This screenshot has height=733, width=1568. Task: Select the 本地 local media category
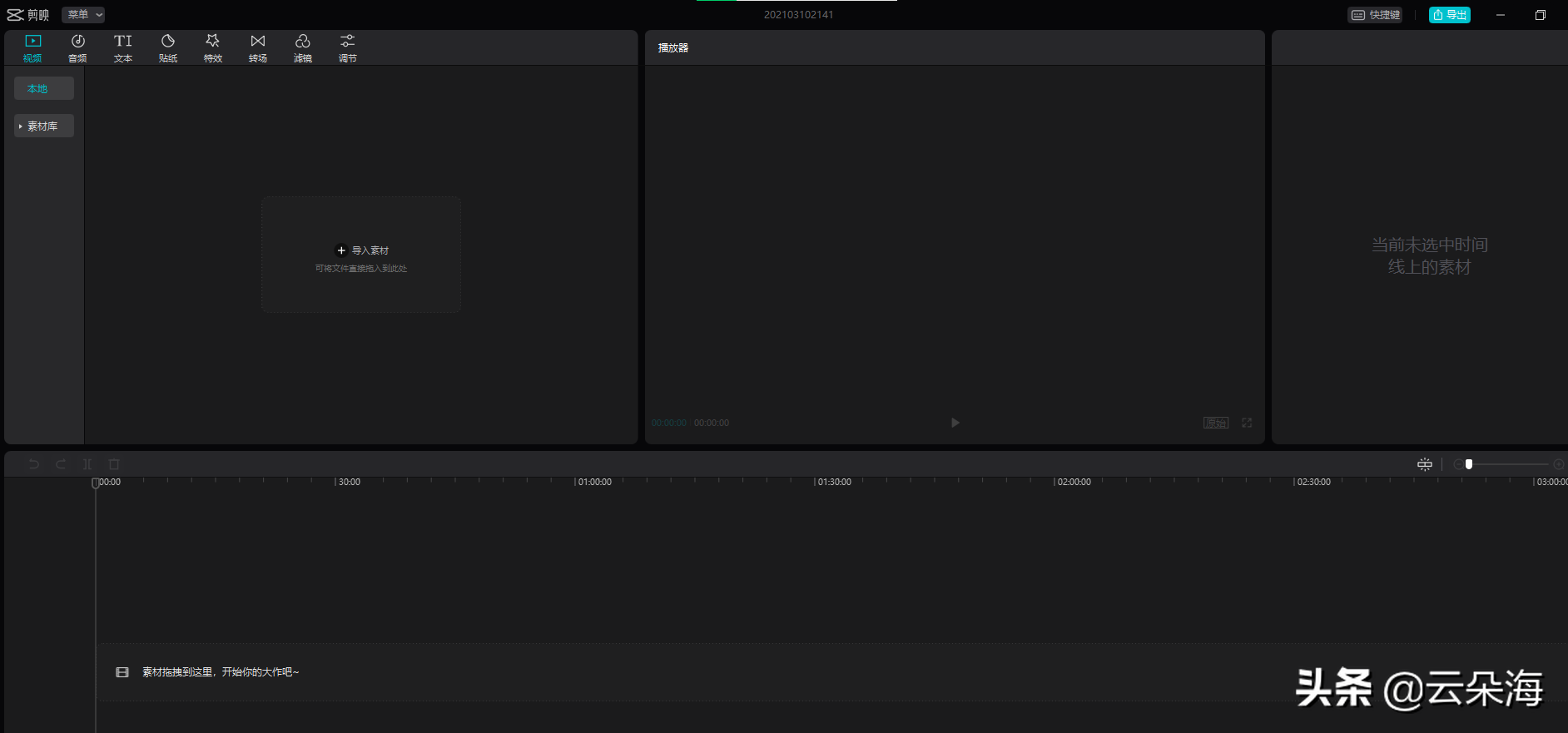44,88
